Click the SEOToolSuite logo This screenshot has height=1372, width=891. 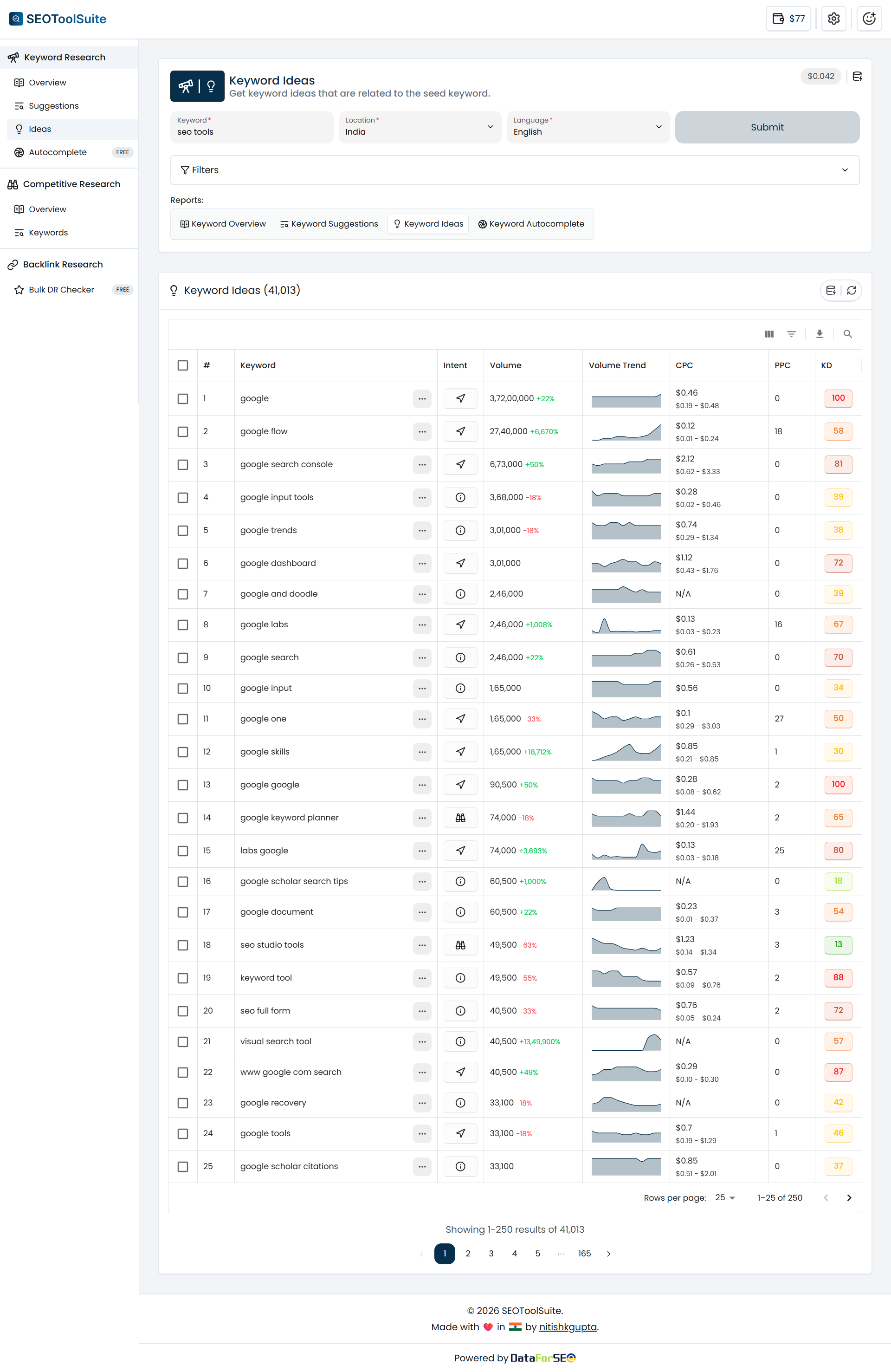pyautogui.click(x=58, y=19)
